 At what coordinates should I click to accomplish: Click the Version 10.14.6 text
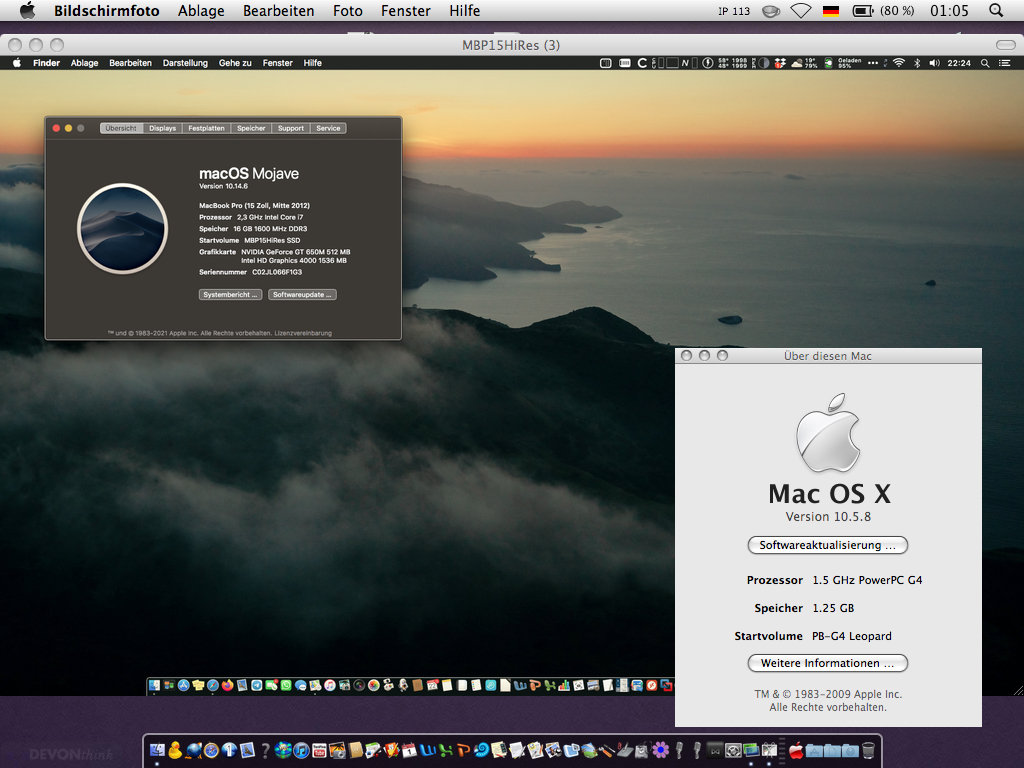click(223, 186)
